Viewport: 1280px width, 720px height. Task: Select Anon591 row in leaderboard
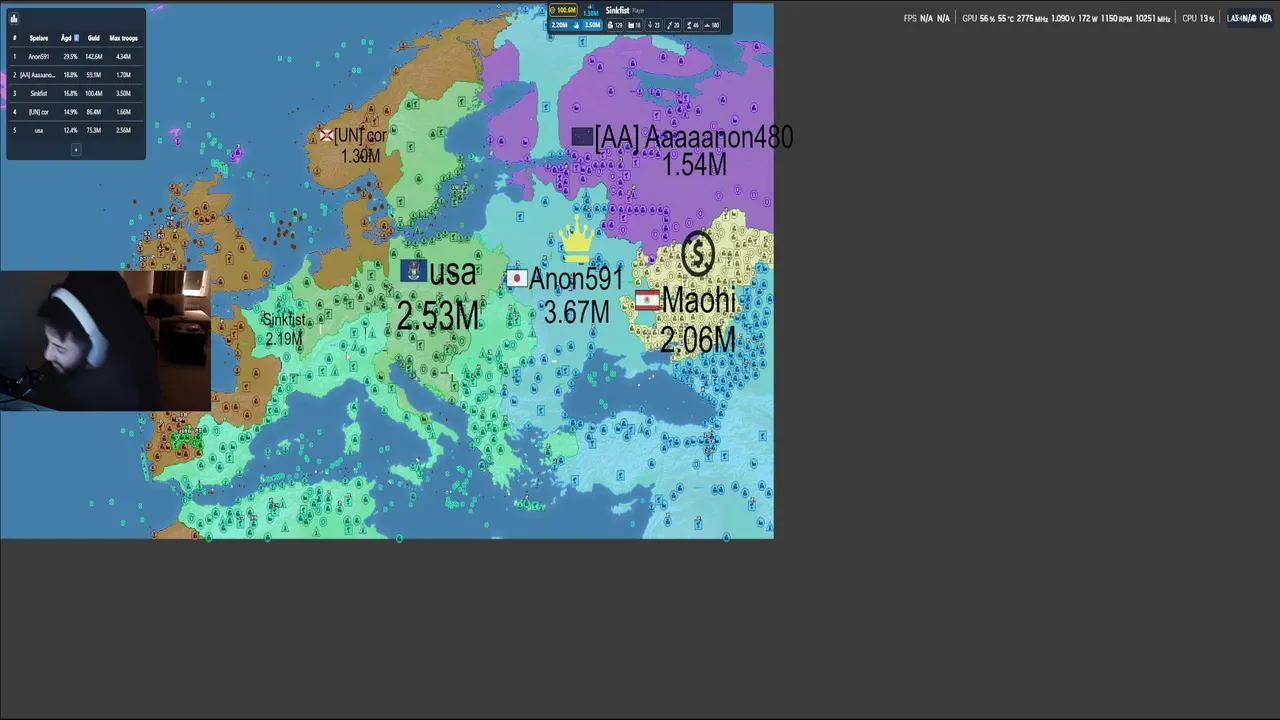tap(76, 56)
